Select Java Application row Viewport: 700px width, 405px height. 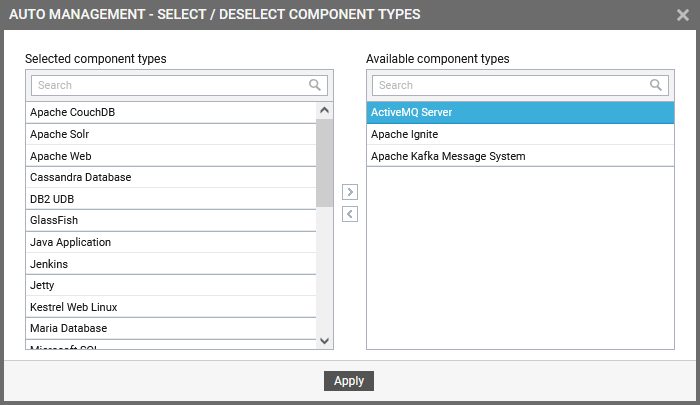coord(171,242)
